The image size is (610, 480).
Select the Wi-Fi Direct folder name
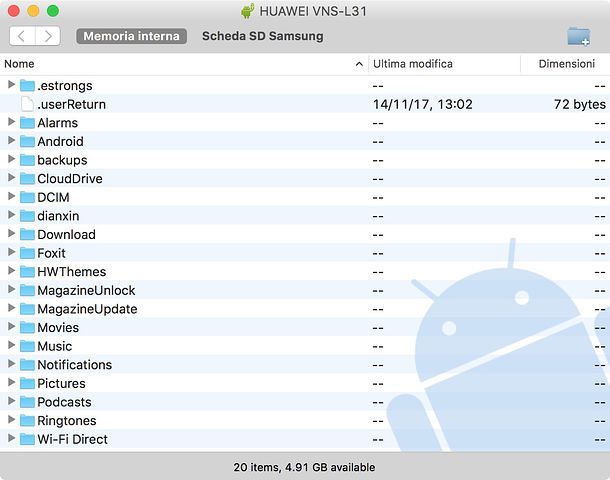point(72,439)
